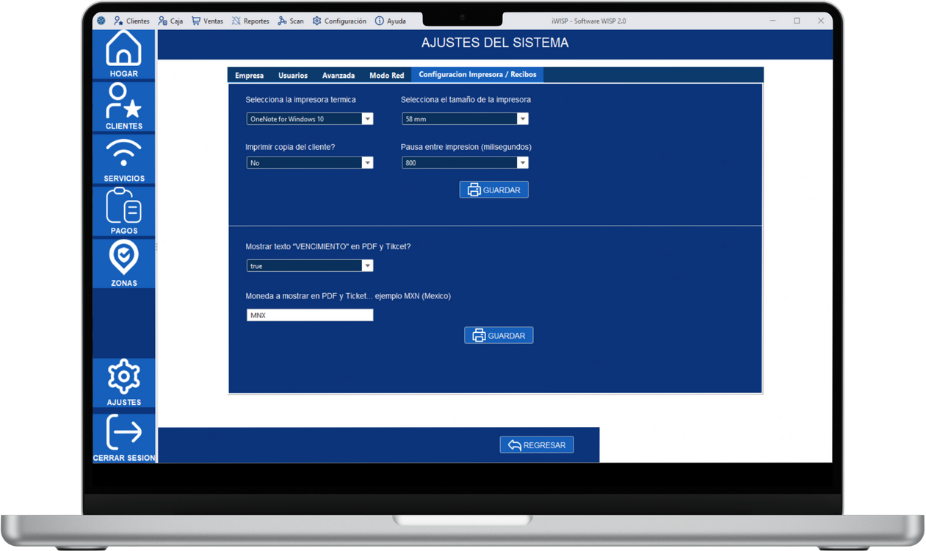The image size is (926, 551).
Task: Open the Imprimir copia del cliente dropdown
Action: (367, 163)
